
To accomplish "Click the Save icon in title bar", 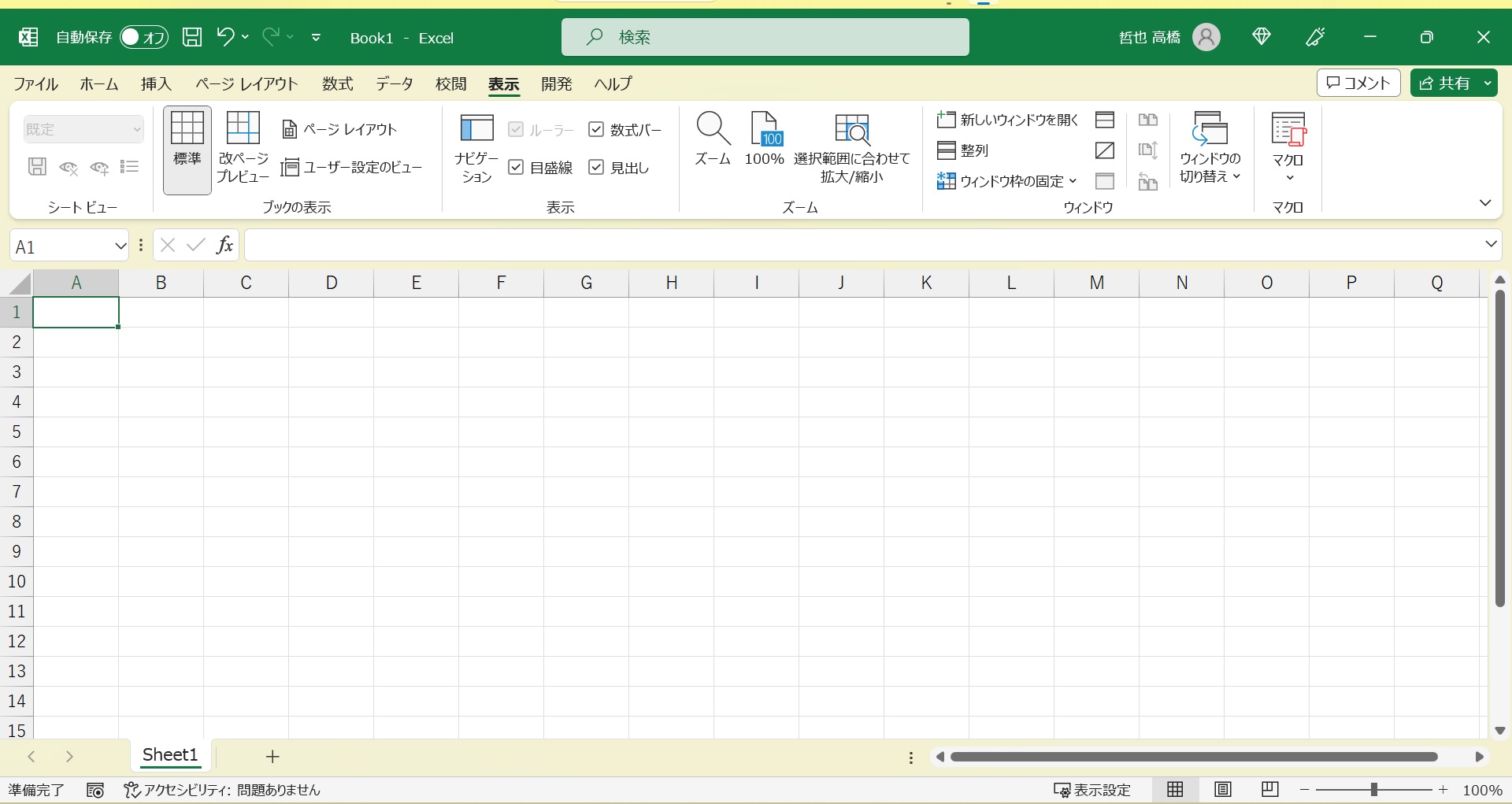I will pyautogui.click(x=192, y=37).
